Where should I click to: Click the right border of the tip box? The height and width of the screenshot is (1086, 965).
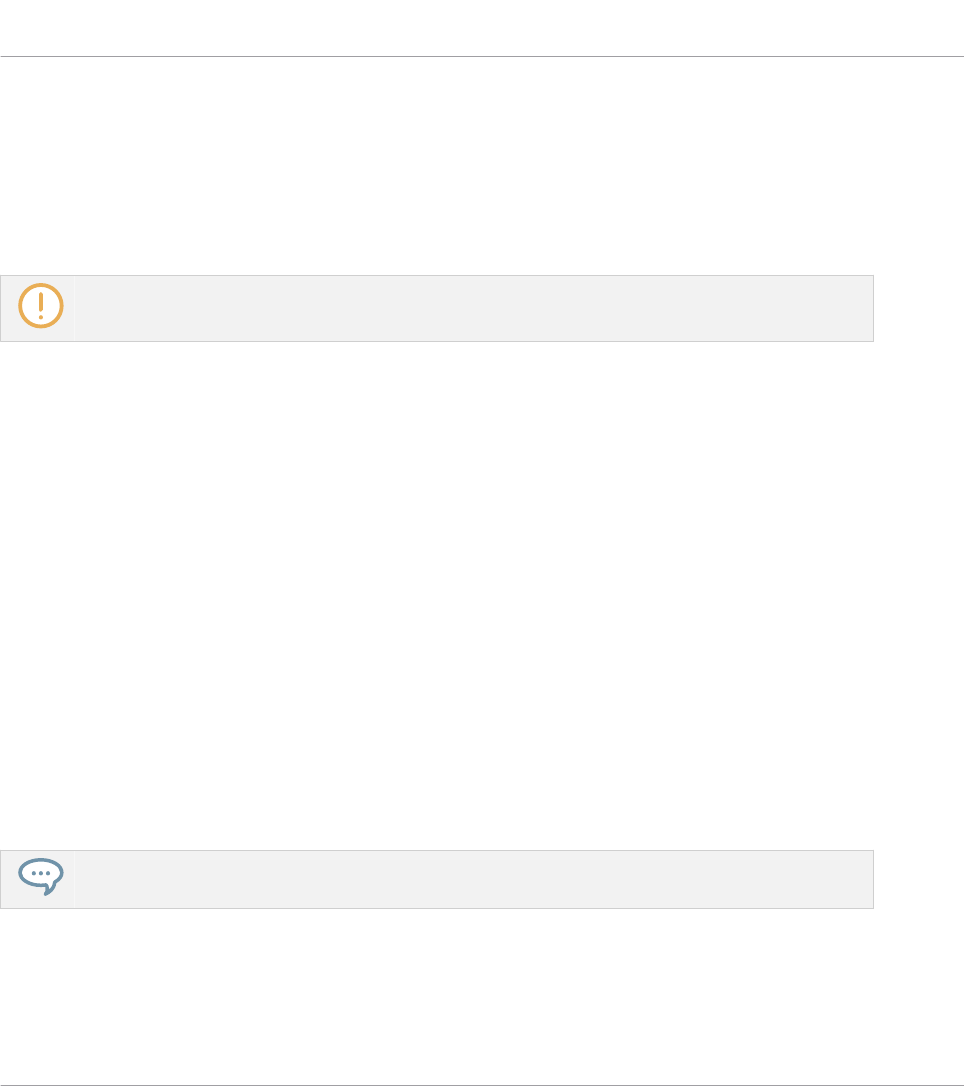pyautogui.click(x=874, y=879)
